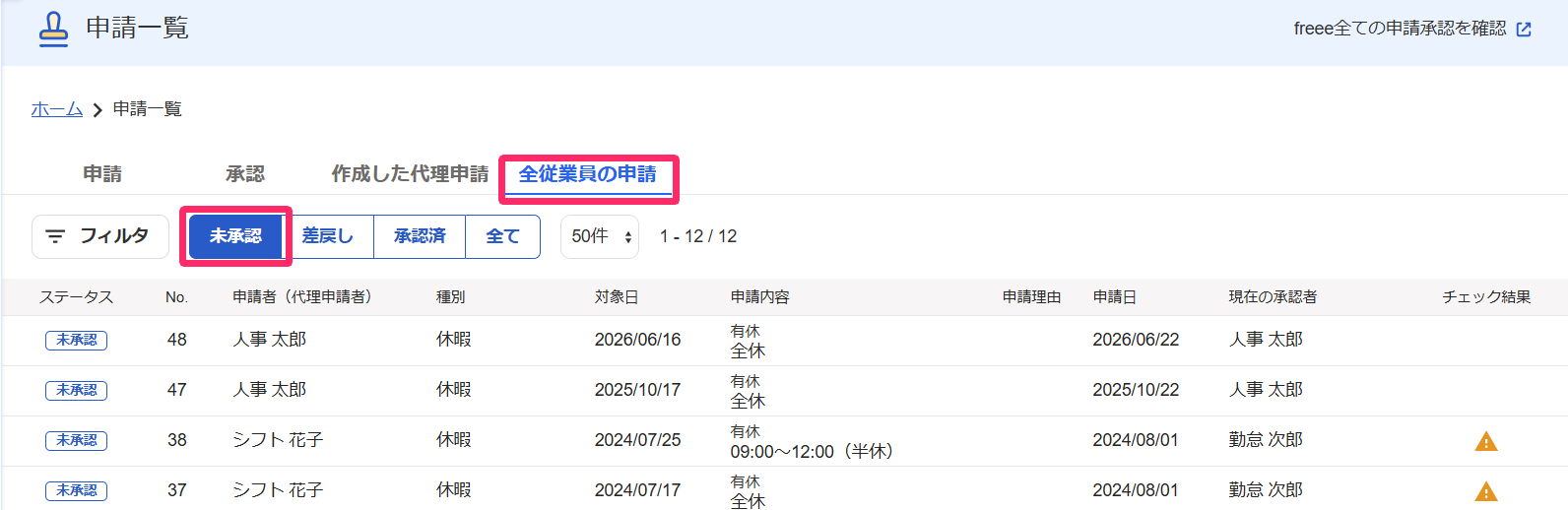Viewport: 1568px width, 510px height.
Task: Click the 1 - 12 / 12 pagination count
Action: (x=698, y=236)
